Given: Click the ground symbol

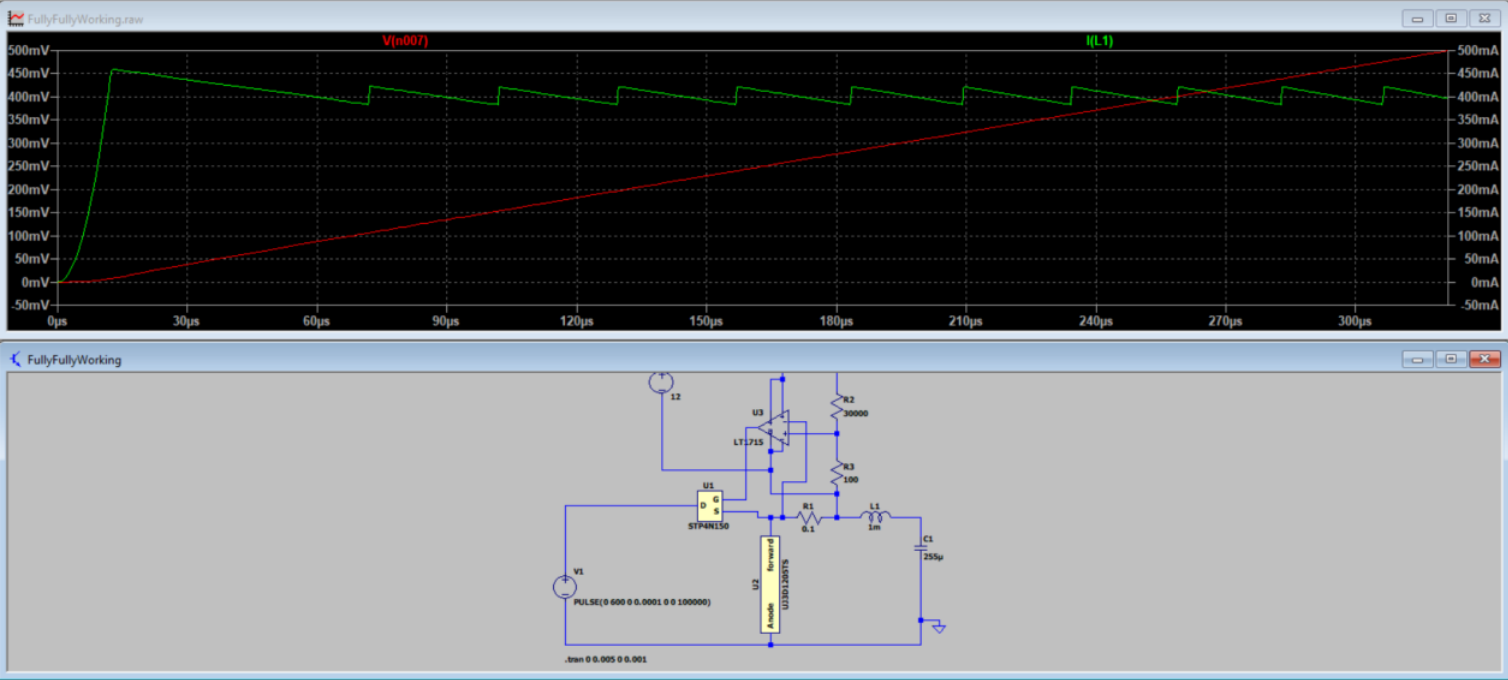Looking at the screenshot, I should pos(938,627).
